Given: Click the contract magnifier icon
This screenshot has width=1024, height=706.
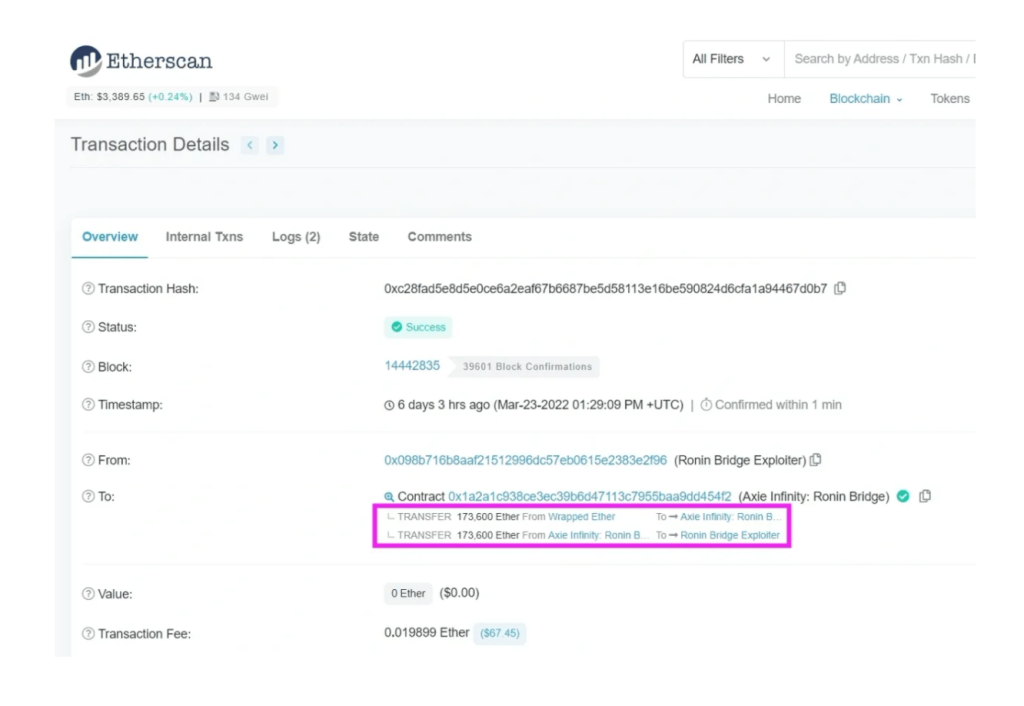Looking at the screenshot, I should click(x=389, y=497).
